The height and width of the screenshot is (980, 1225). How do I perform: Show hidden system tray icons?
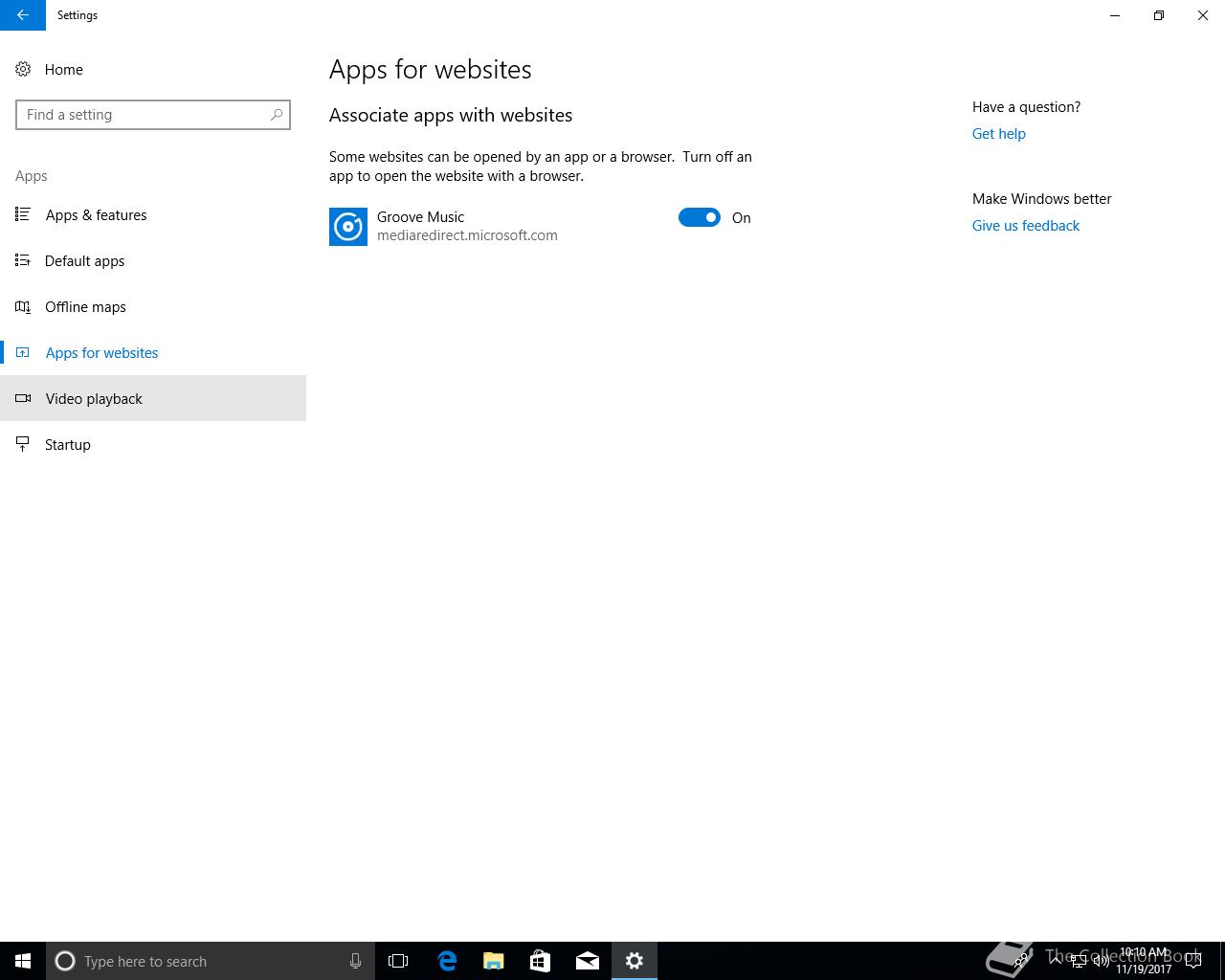click(x=1056, y=961)
